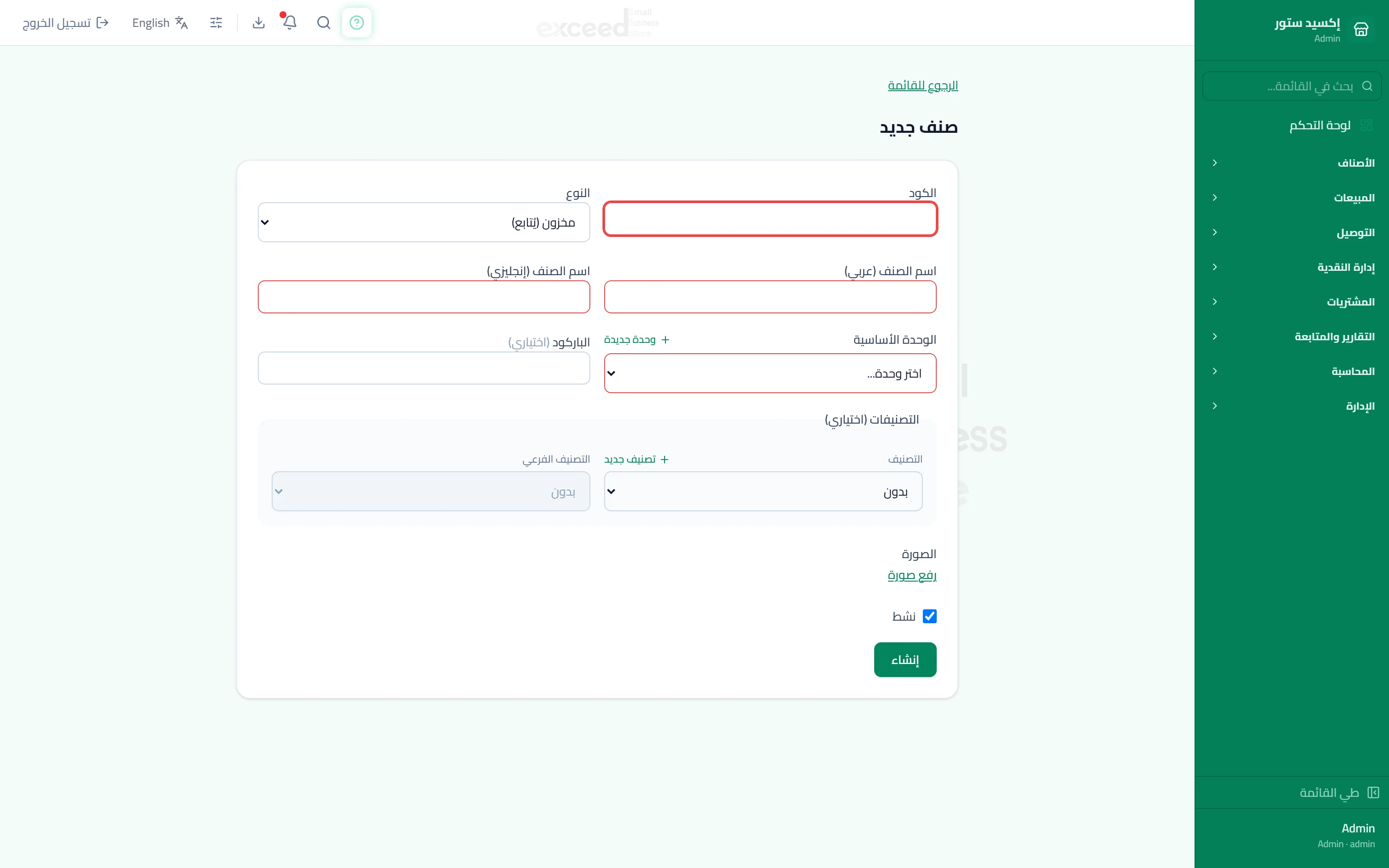Screen dimensions: 1389x868
Task: Focus the الكود code input field
Action: click(x=770, y=219)
